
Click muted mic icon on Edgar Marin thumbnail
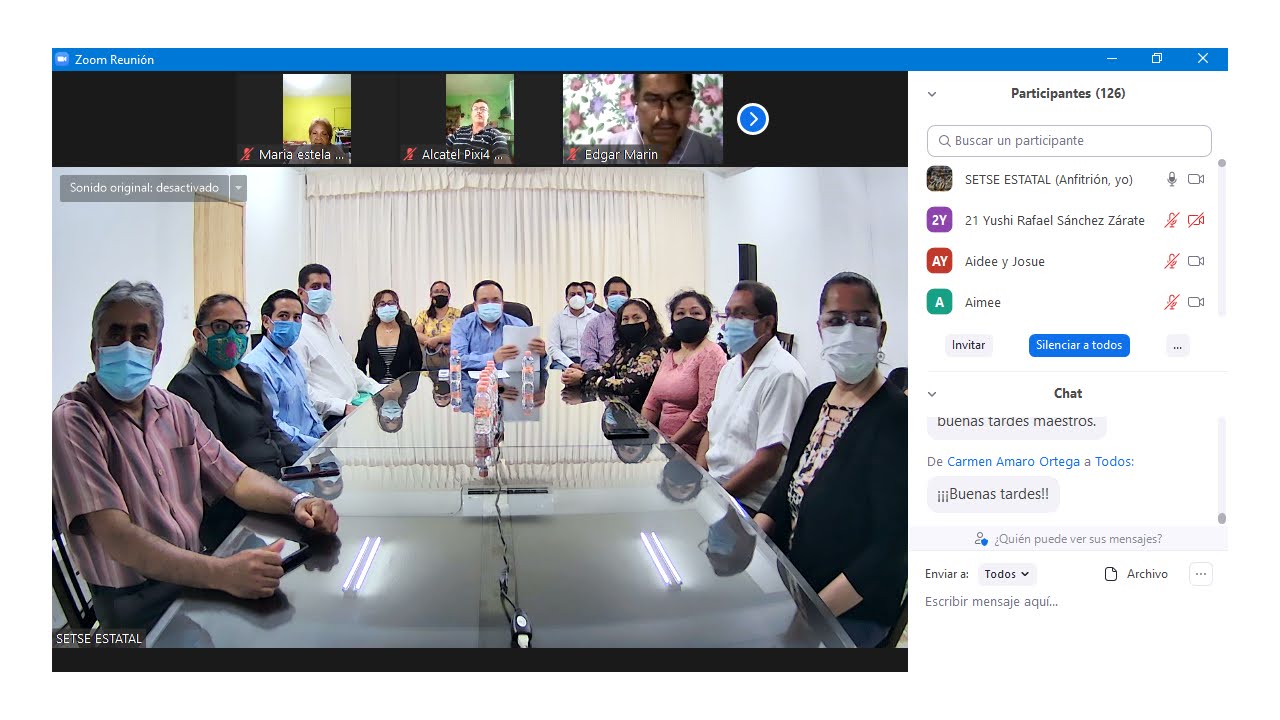(x=573, y=154)
